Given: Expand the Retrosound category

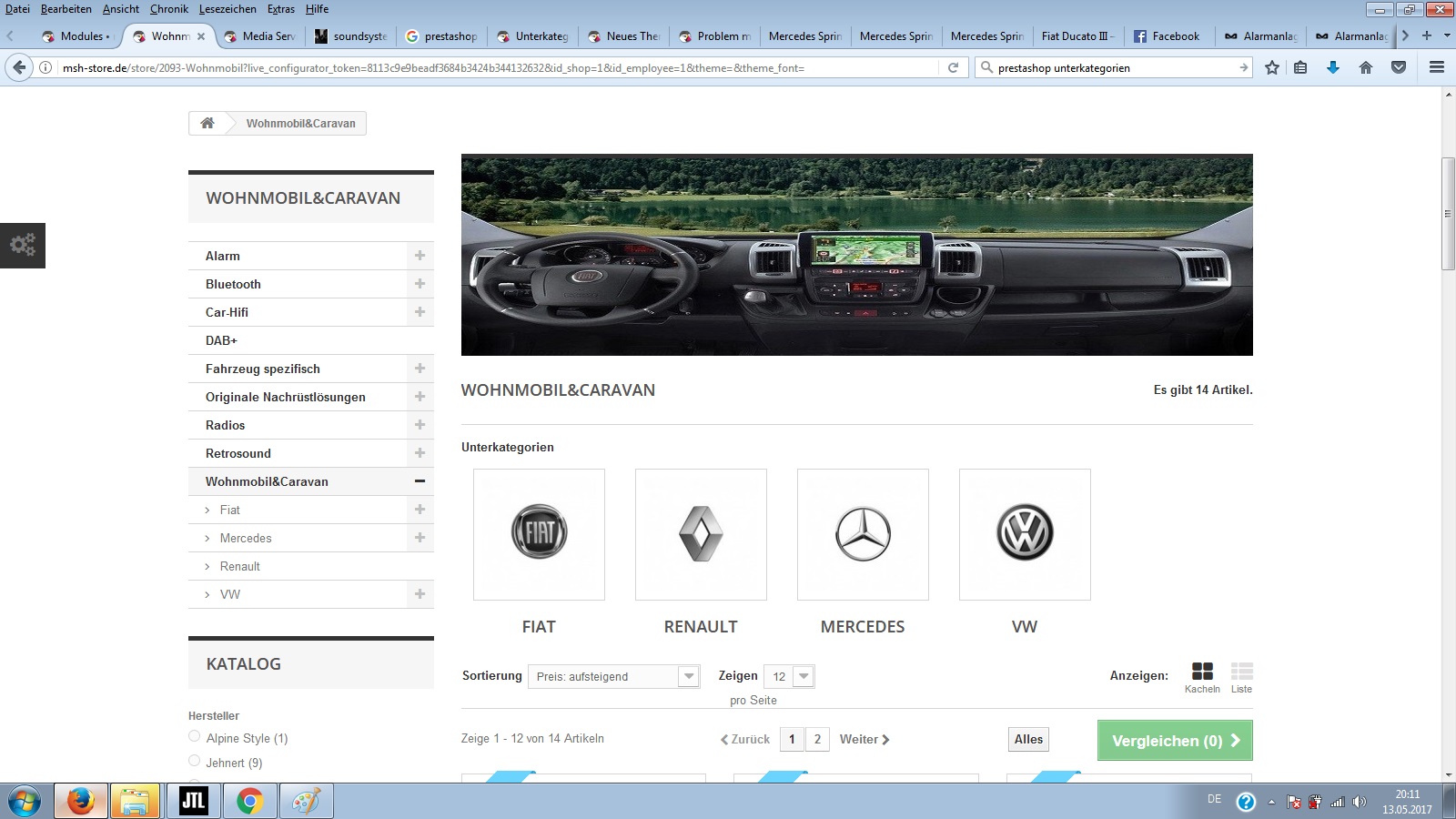Looking at the screenshot, I should (x=420, y=453).
